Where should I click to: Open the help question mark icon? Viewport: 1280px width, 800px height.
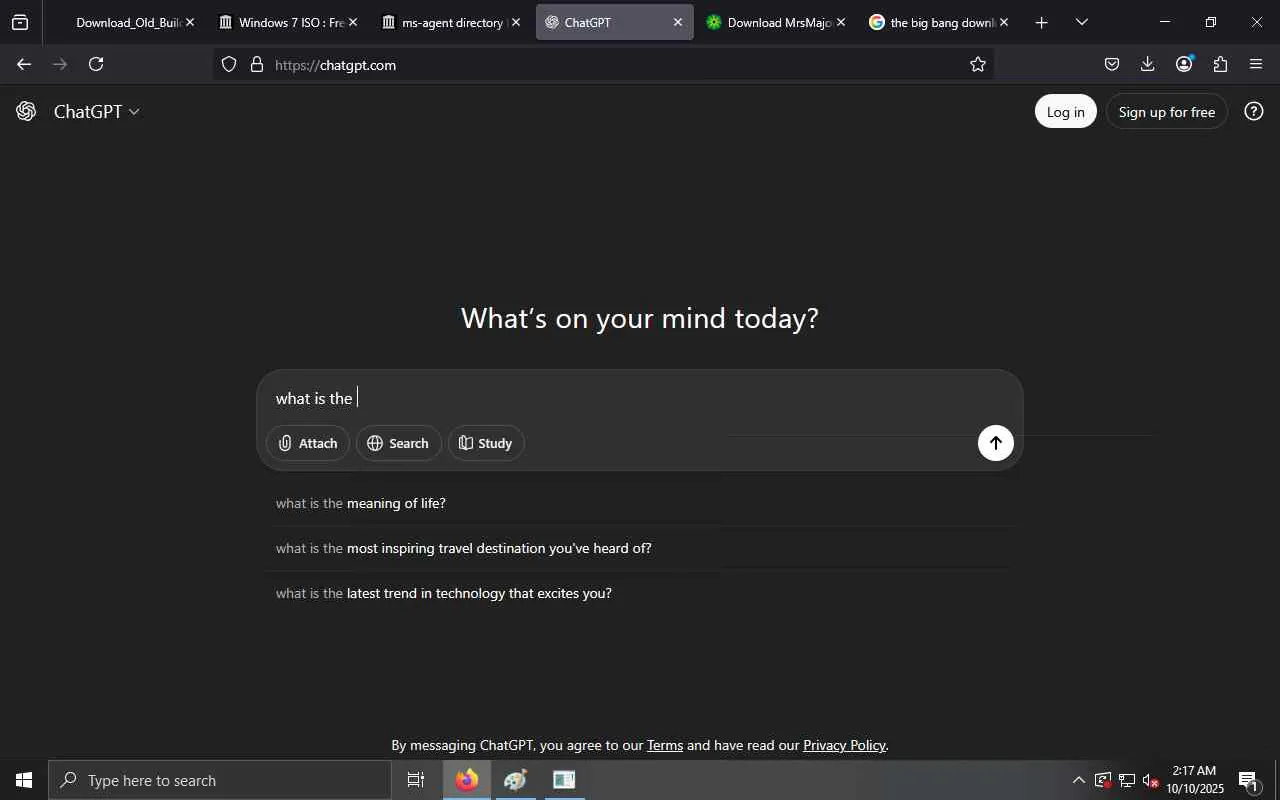(1254, 111)
